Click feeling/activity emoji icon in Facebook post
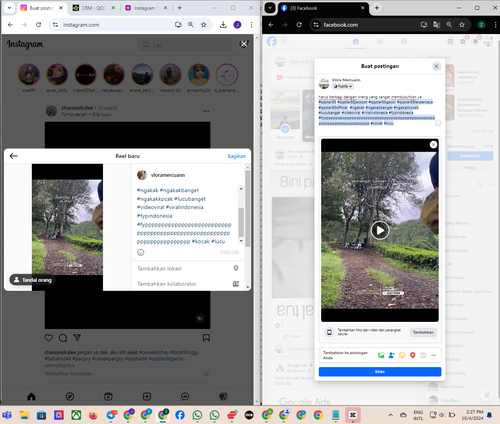The height and width of the screenshot is (424, 500). coord(402,355)
